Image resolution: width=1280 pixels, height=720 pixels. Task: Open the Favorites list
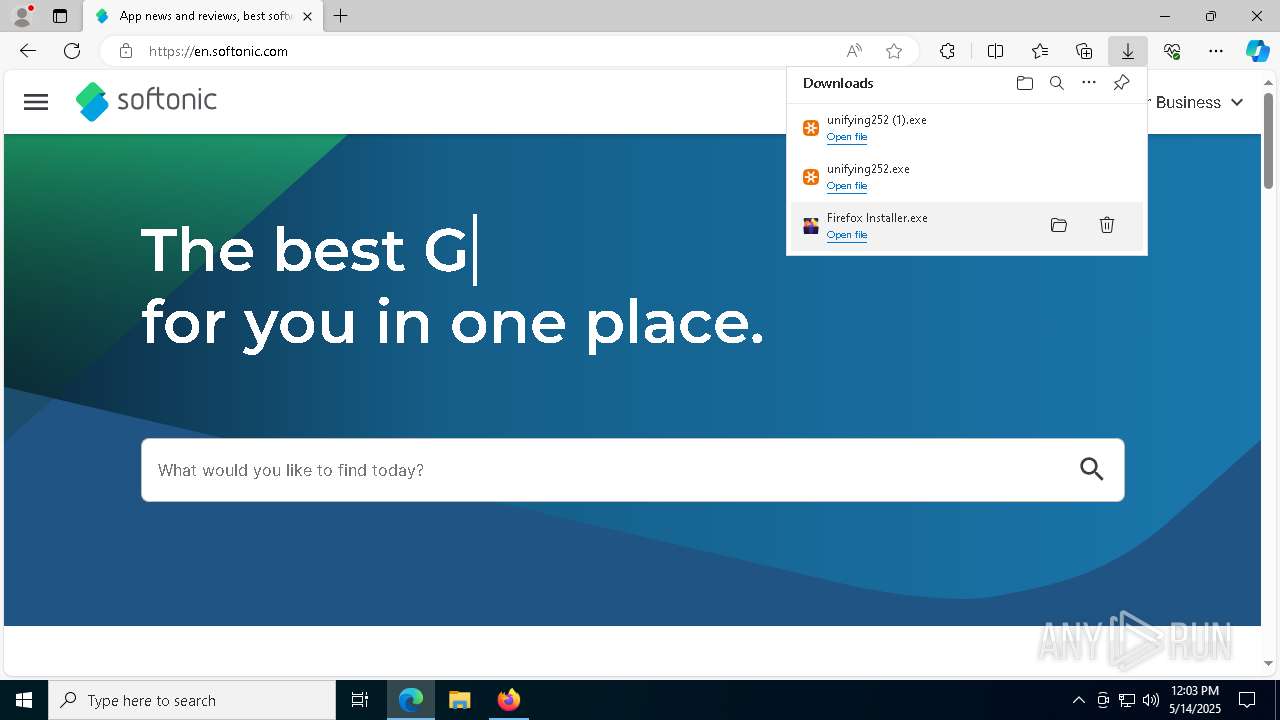(1040, 51)
